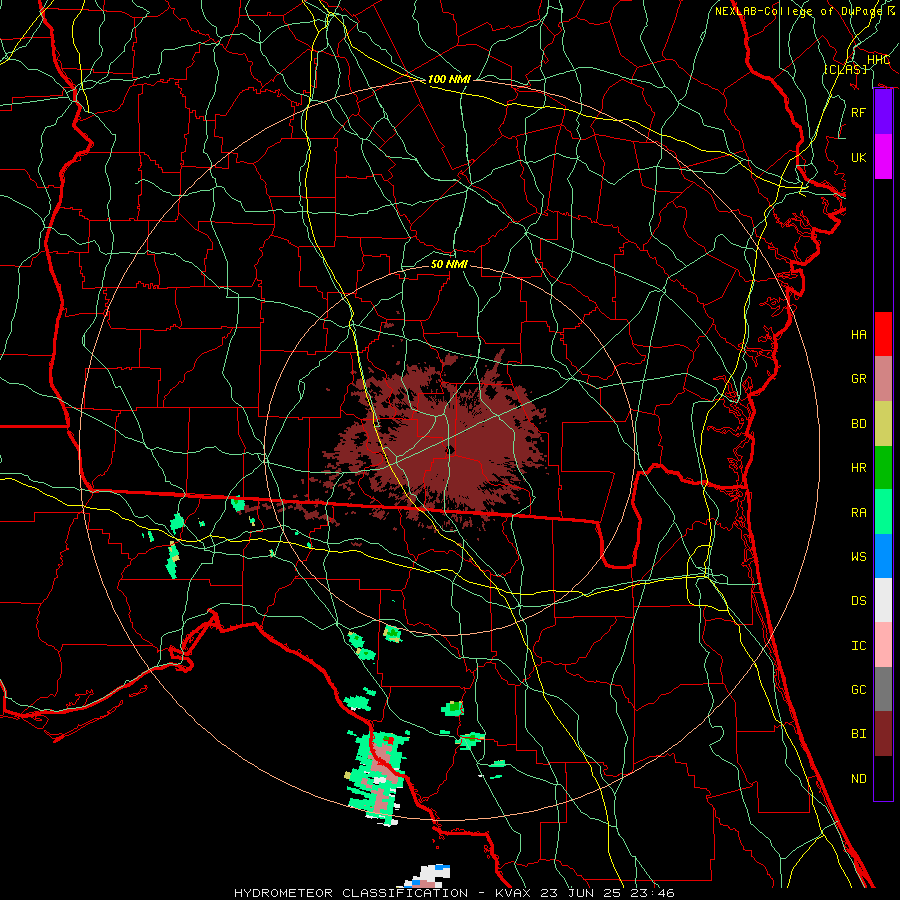900x900 pixels.
Task: Click the 'GR' legend label
Action: pyautogui.click(x=858, y=379)
